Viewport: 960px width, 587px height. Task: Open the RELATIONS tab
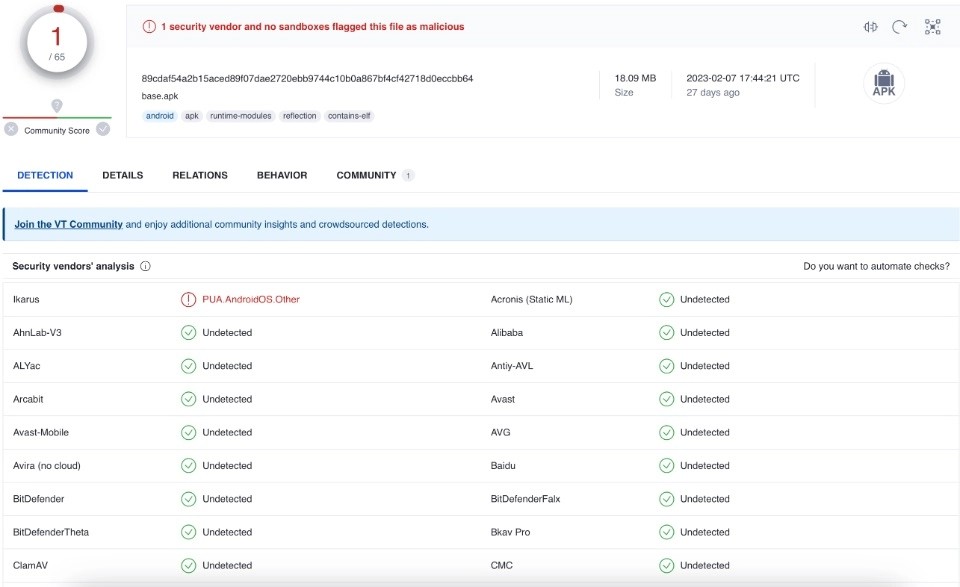[200, 175]
